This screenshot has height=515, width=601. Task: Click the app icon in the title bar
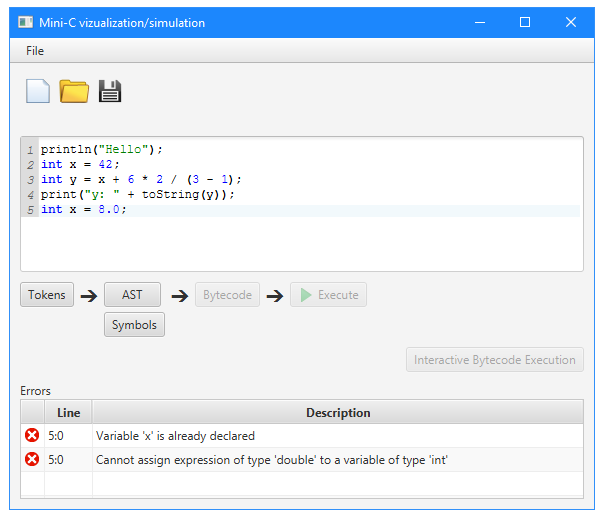(26, 22)
